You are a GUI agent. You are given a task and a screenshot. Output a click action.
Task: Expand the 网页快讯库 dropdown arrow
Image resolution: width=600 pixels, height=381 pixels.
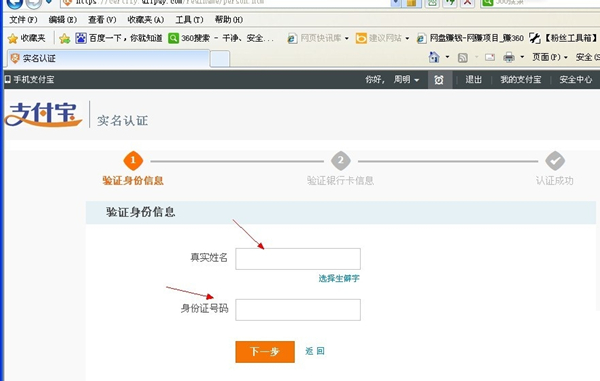click(347, 38)
